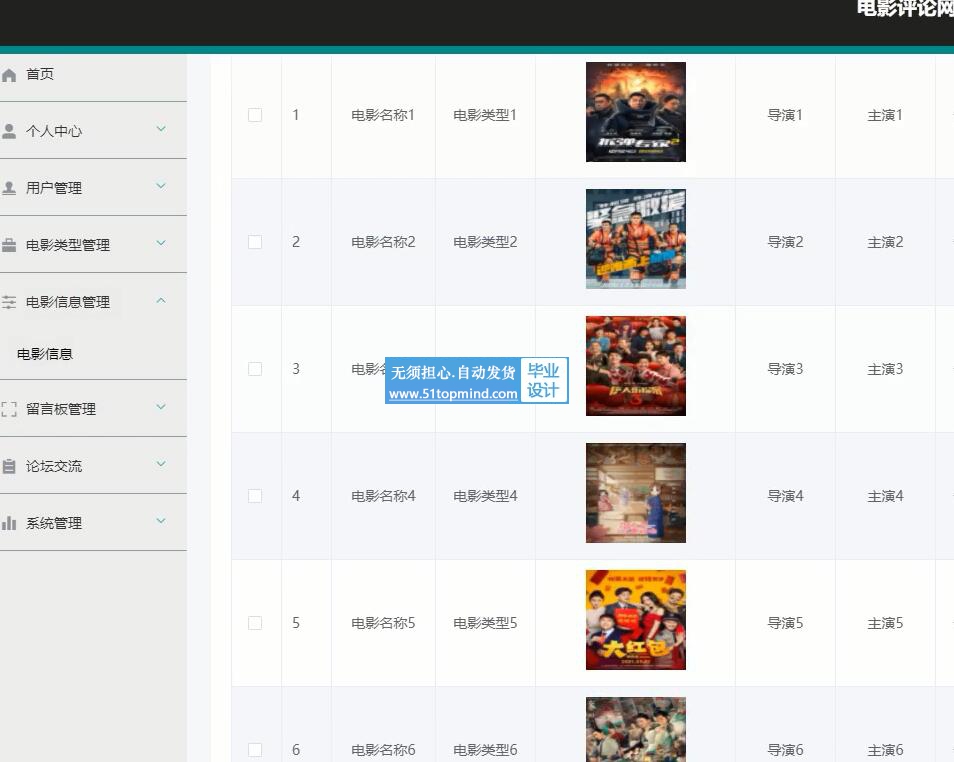The height and width of the screenshot is (762, 954).
Task: Open the poster thumbnail in row 6
Action: [x=636, y=730]
